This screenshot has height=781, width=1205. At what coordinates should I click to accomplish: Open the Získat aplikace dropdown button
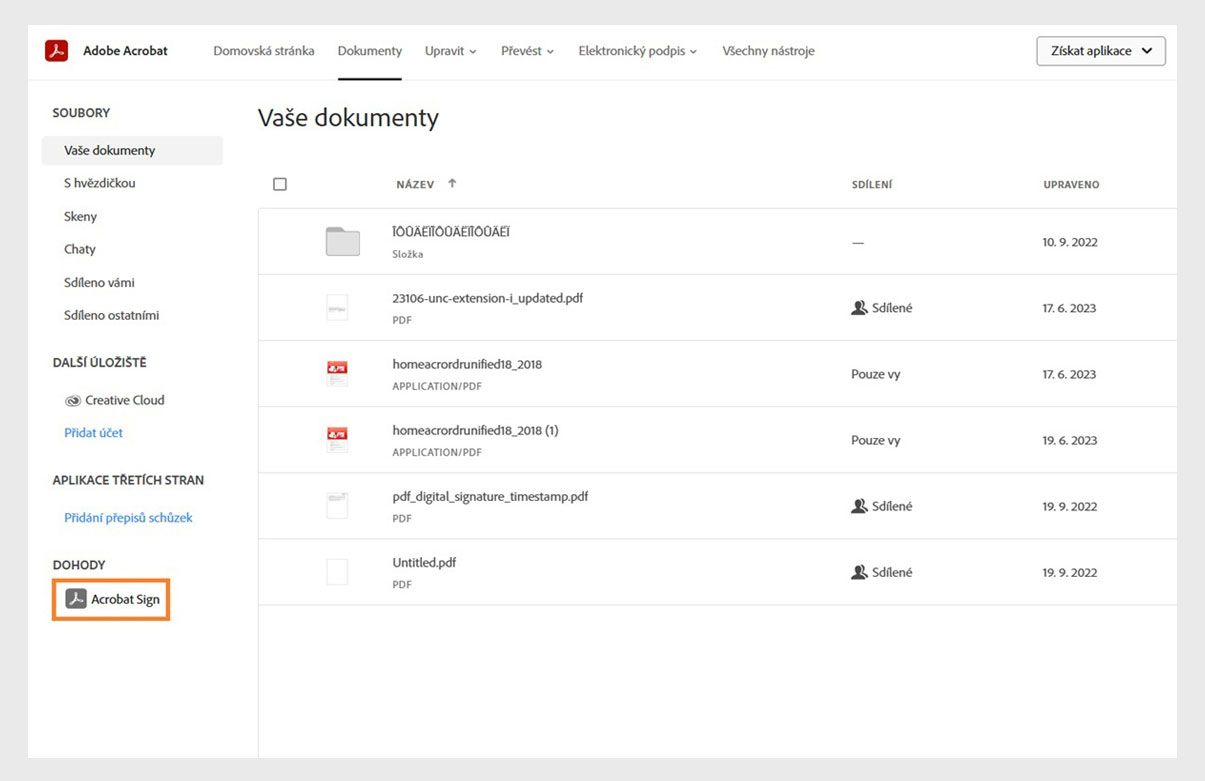click(x=1100, y=51)
